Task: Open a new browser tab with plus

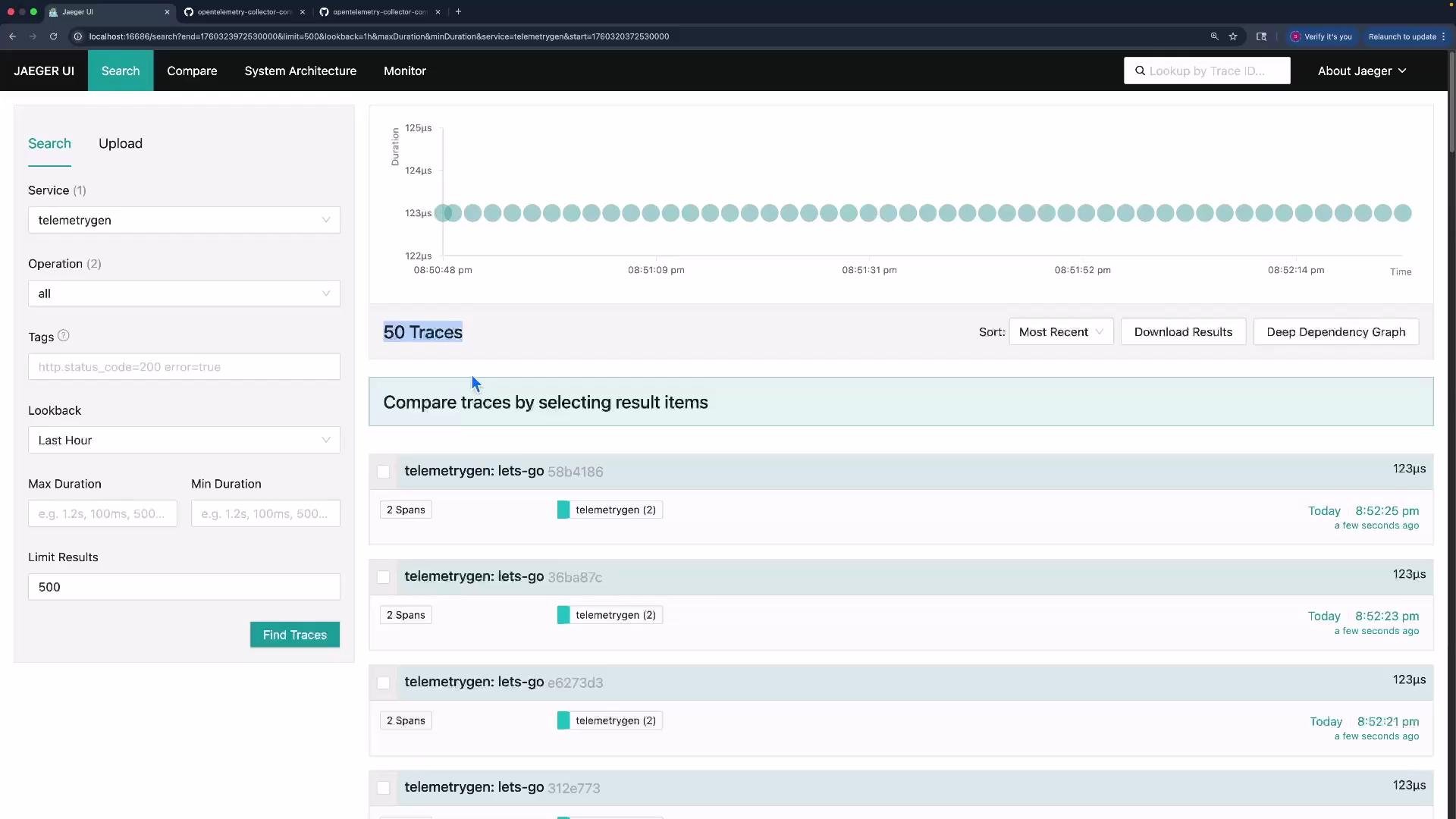Action: [x=458, y=11]
